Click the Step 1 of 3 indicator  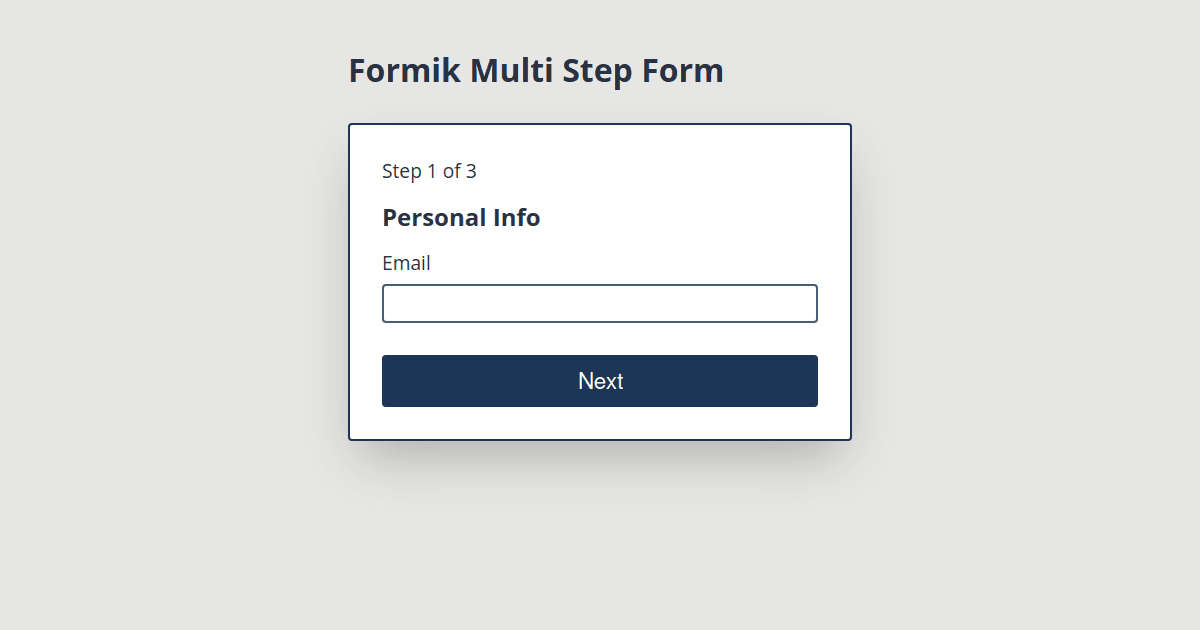point(429,171)
